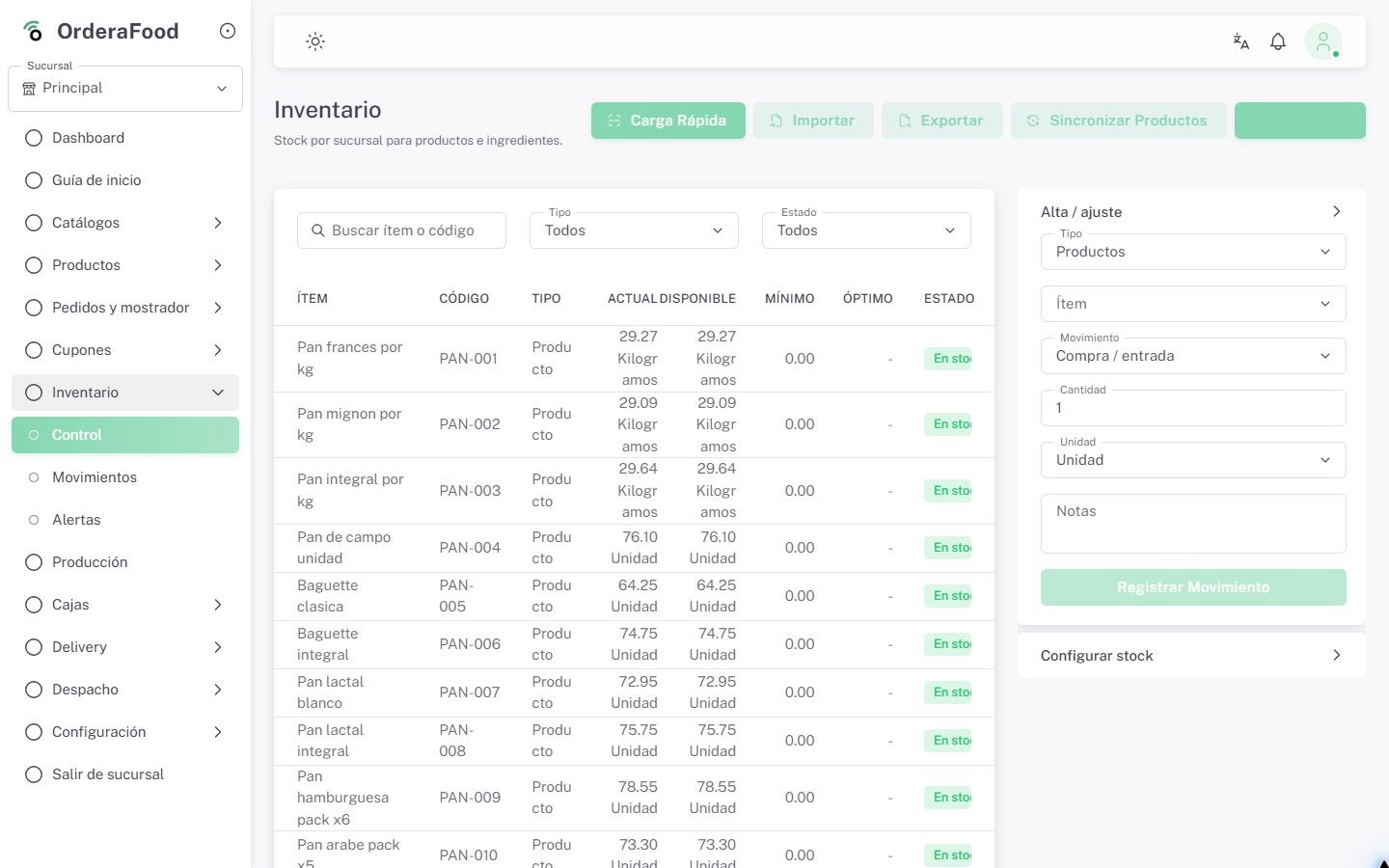Image resolution: width=1389 pixels, height=868 pixels.
Task: Open the Movimiento Compra / entrada dropdown
Action: click(1193, 356)
